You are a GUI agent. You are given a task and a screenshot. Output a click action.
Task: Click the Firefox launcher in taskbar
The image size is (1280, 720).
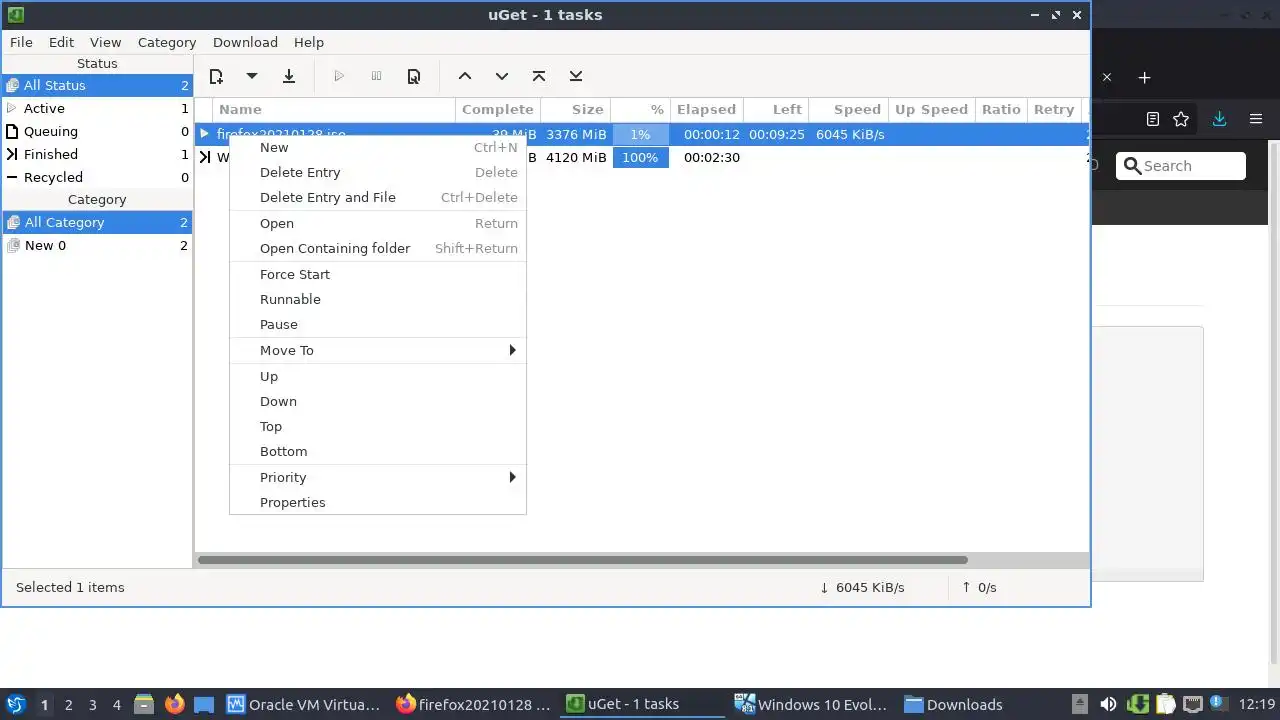(x=174, y=704)
